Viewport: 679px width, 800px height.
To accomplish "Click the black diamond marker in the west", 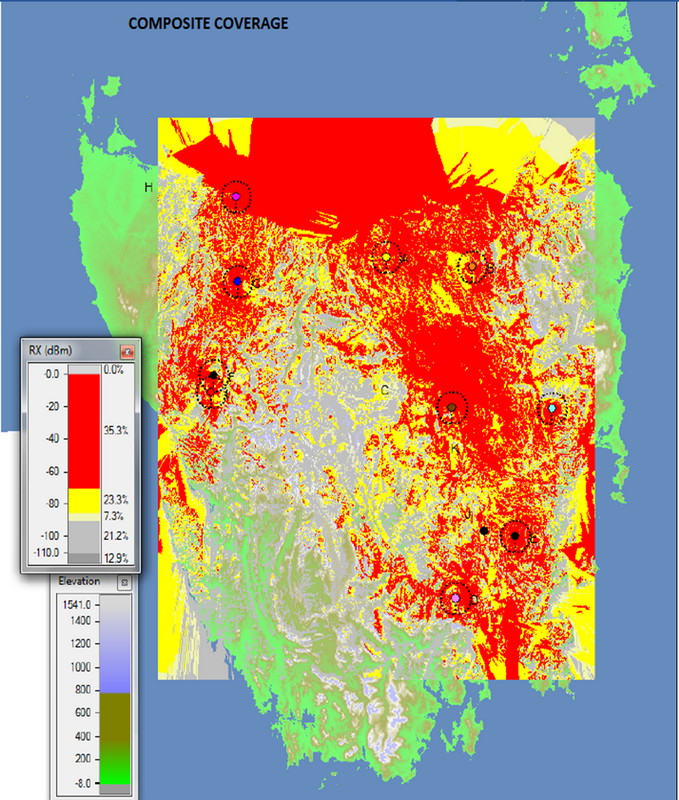I will (x=213, y=376).
